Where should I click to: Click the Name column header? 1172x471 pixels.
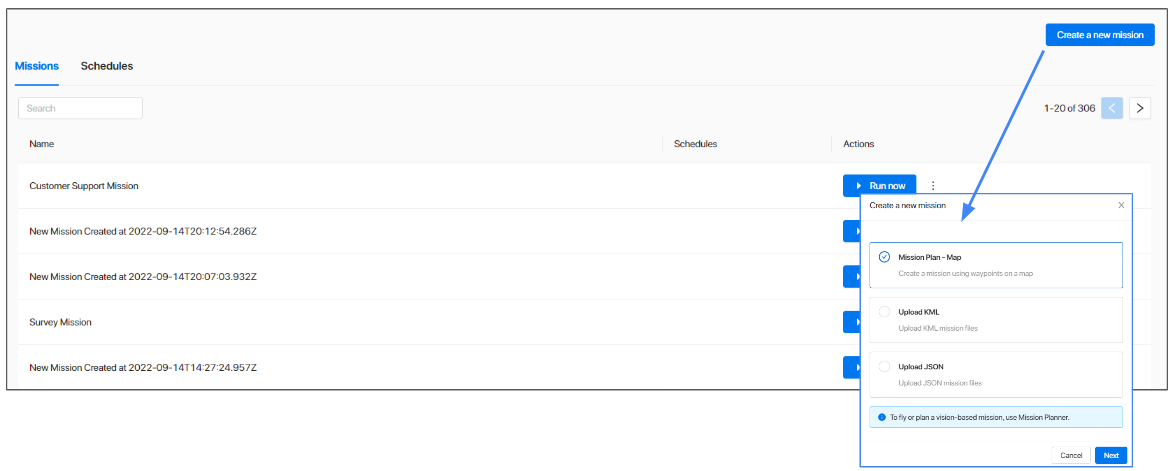point(42,144)
